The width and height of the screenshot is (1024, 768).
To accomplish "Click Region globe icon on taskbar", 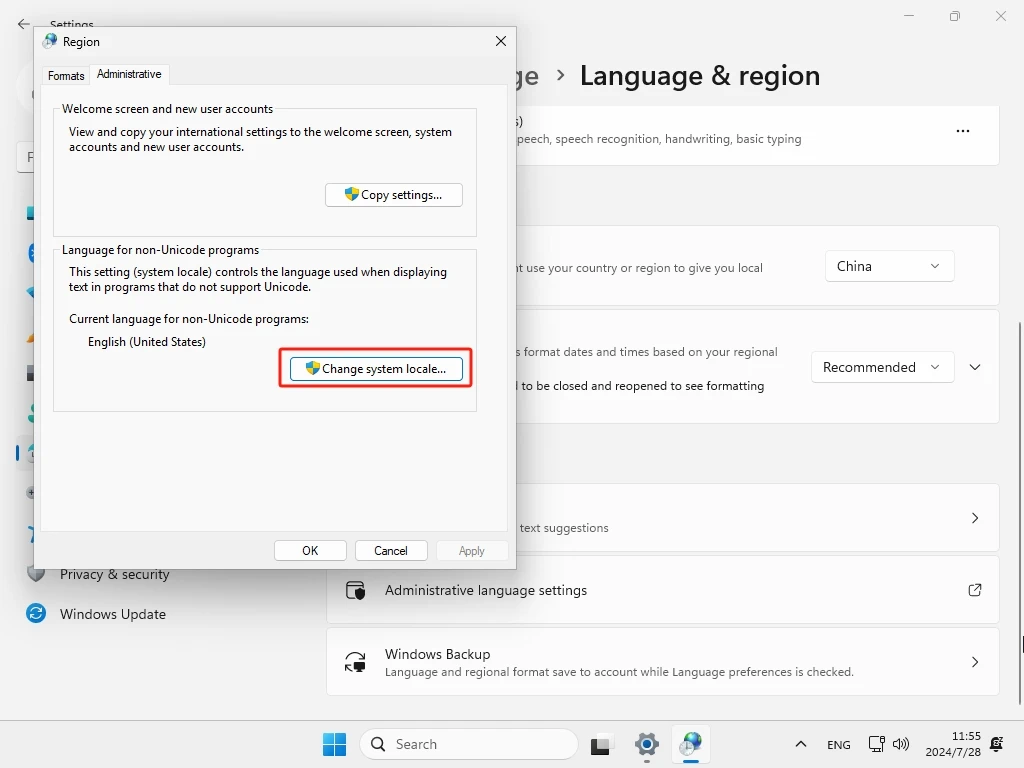I will pyautogui.click(x=691, y=744).
